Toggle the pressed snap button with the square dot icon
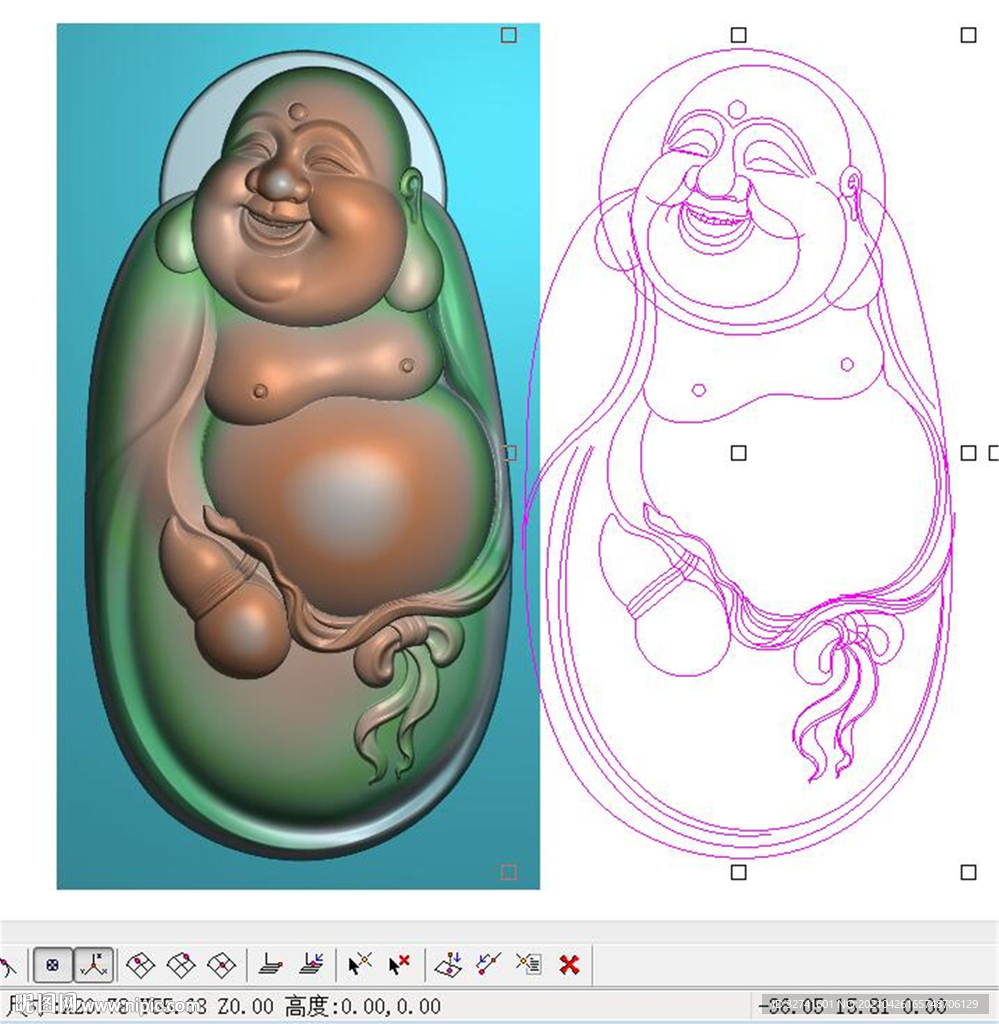This screenshot has height=1024, width=999. (53, 966)
